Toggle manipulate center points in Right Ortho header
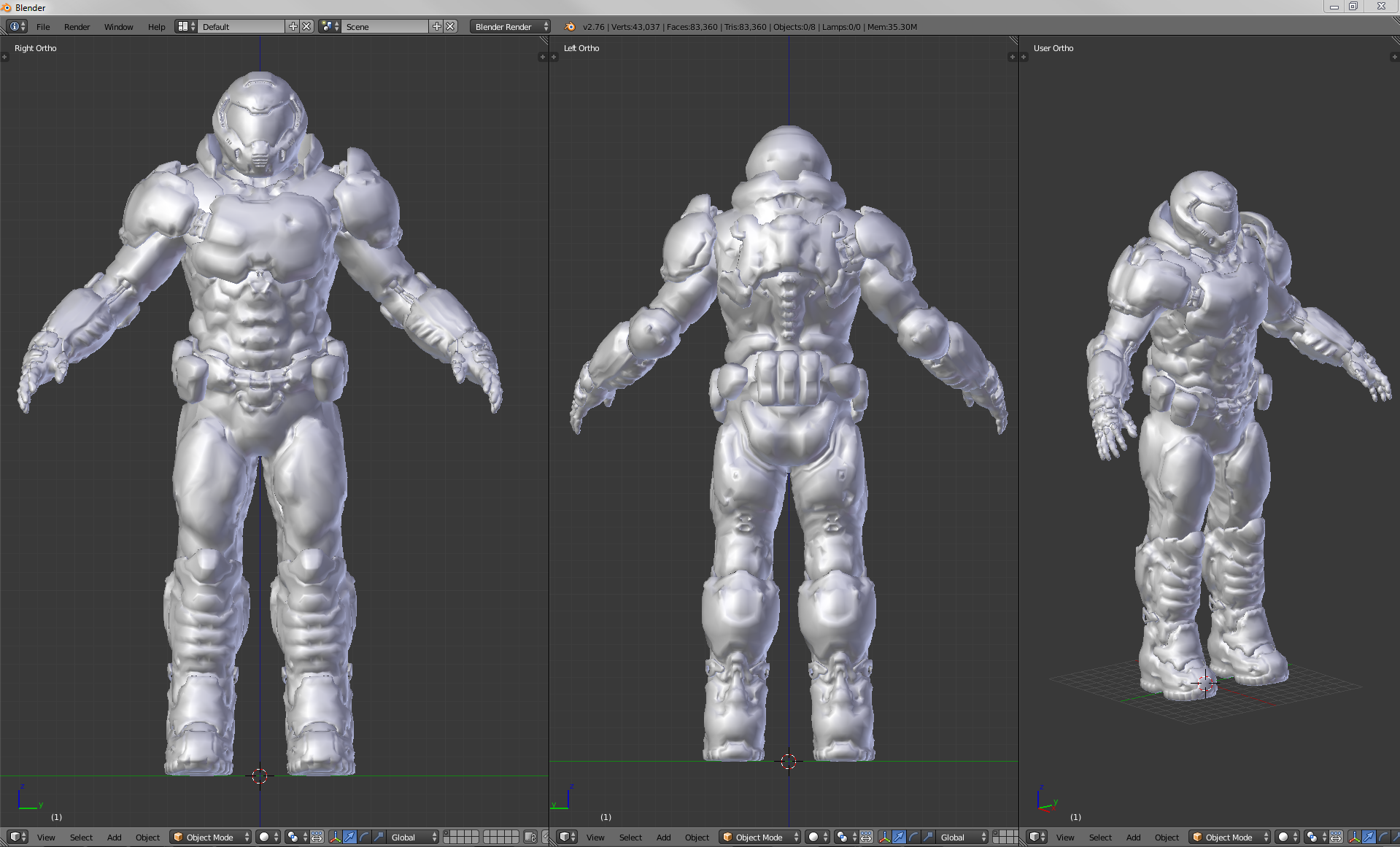This screenshot has height=847, width=1400. [317, 837]
